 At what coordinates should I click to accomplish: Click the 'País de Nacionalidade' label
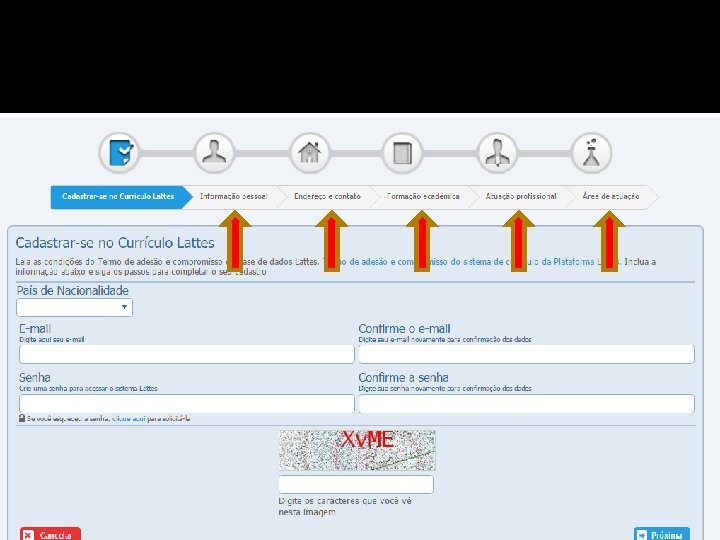tap(73, 291)
